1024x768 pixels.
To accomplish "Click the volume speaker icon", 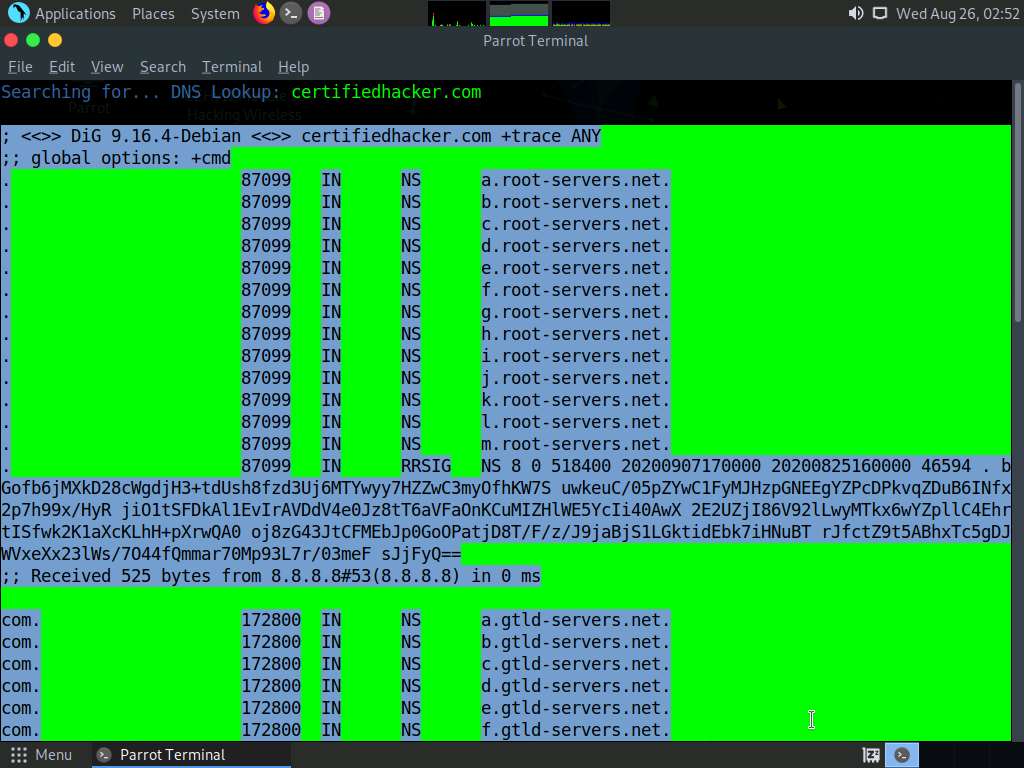I will tap(856, 13).
